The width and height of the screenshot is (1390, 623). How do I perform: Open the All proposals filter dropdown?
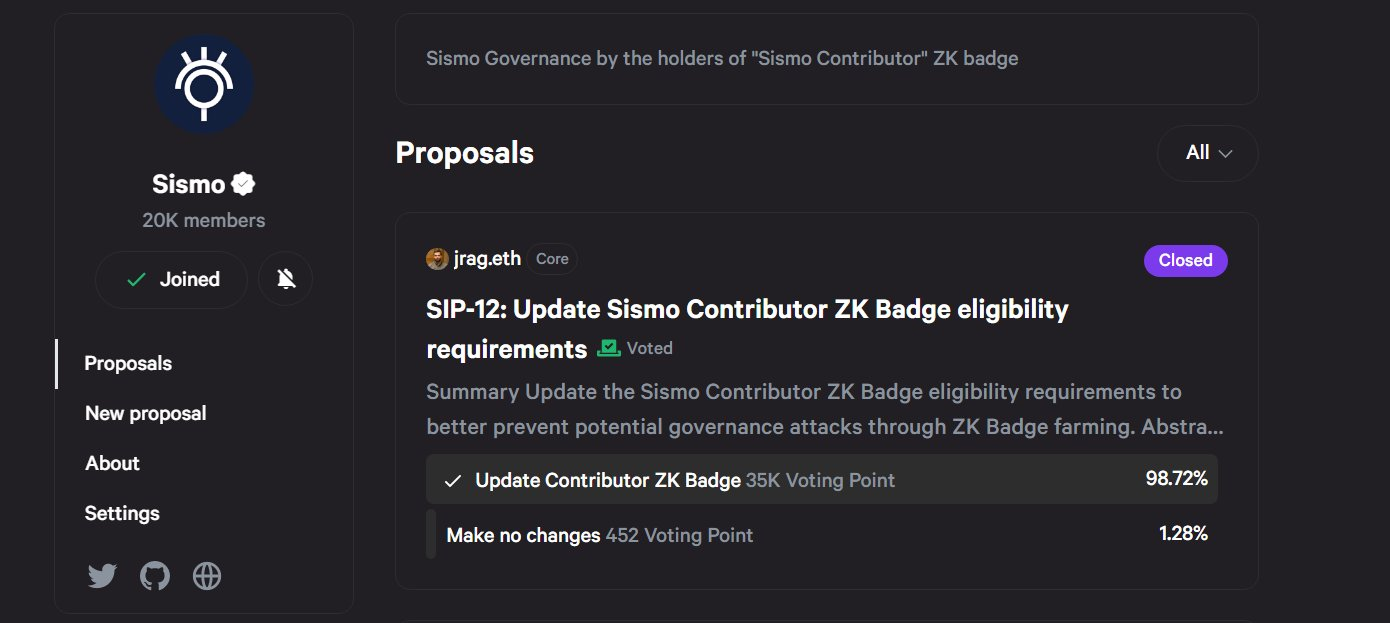pos(1207,153)
